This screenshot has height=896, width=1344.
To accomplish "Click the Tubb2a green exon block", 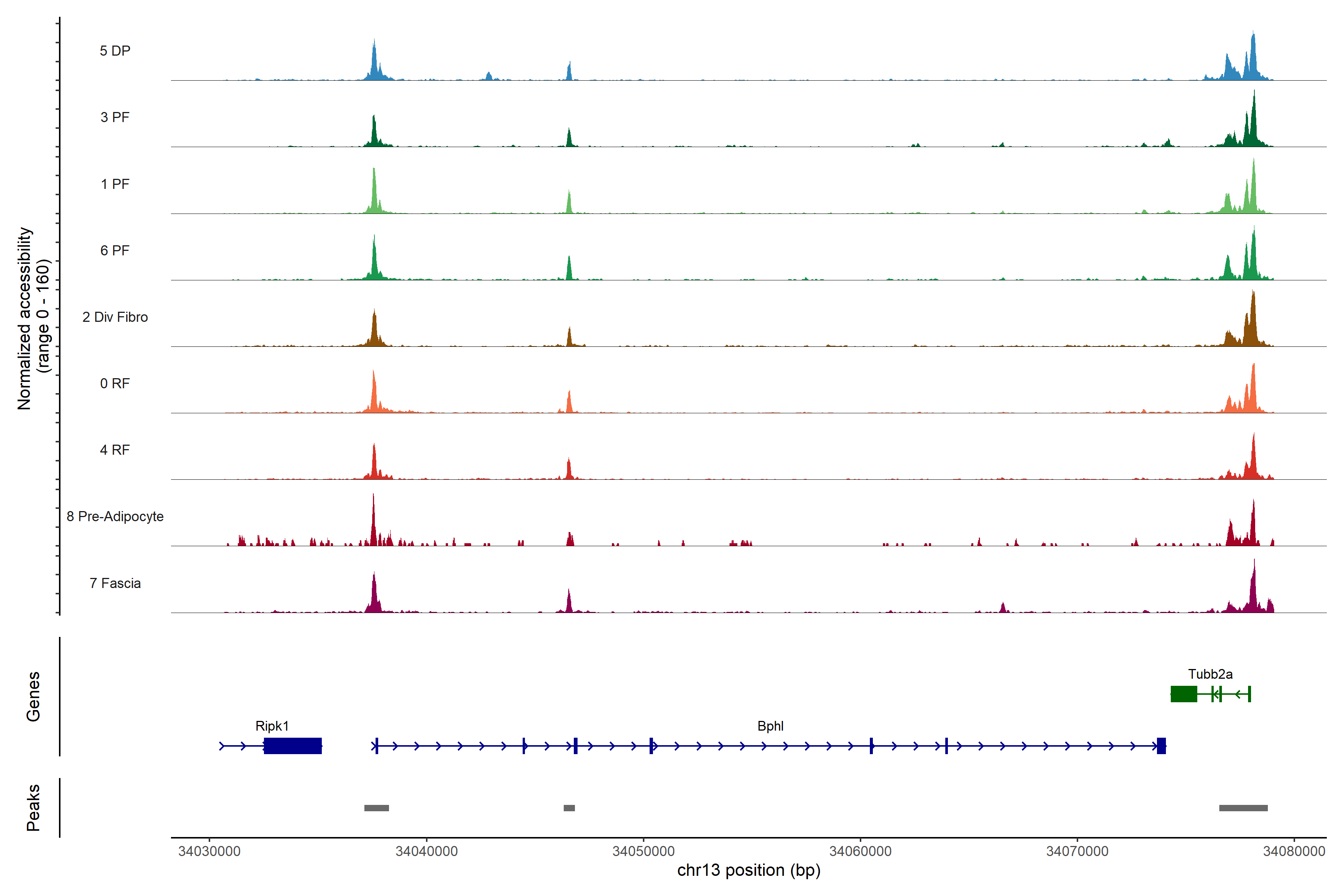I will click(x=1183, y=694).
